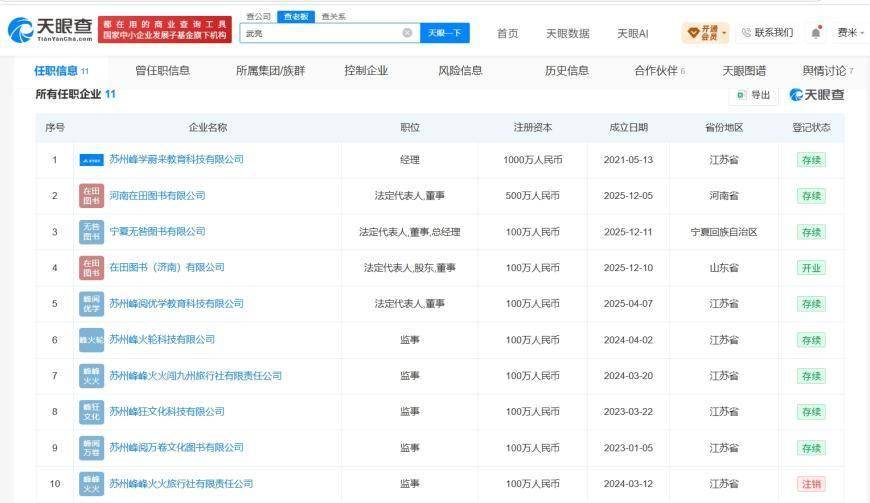
Task: Click logo of 苏州峰学蔚来教育科技有限公司
Action: point(92,160)
